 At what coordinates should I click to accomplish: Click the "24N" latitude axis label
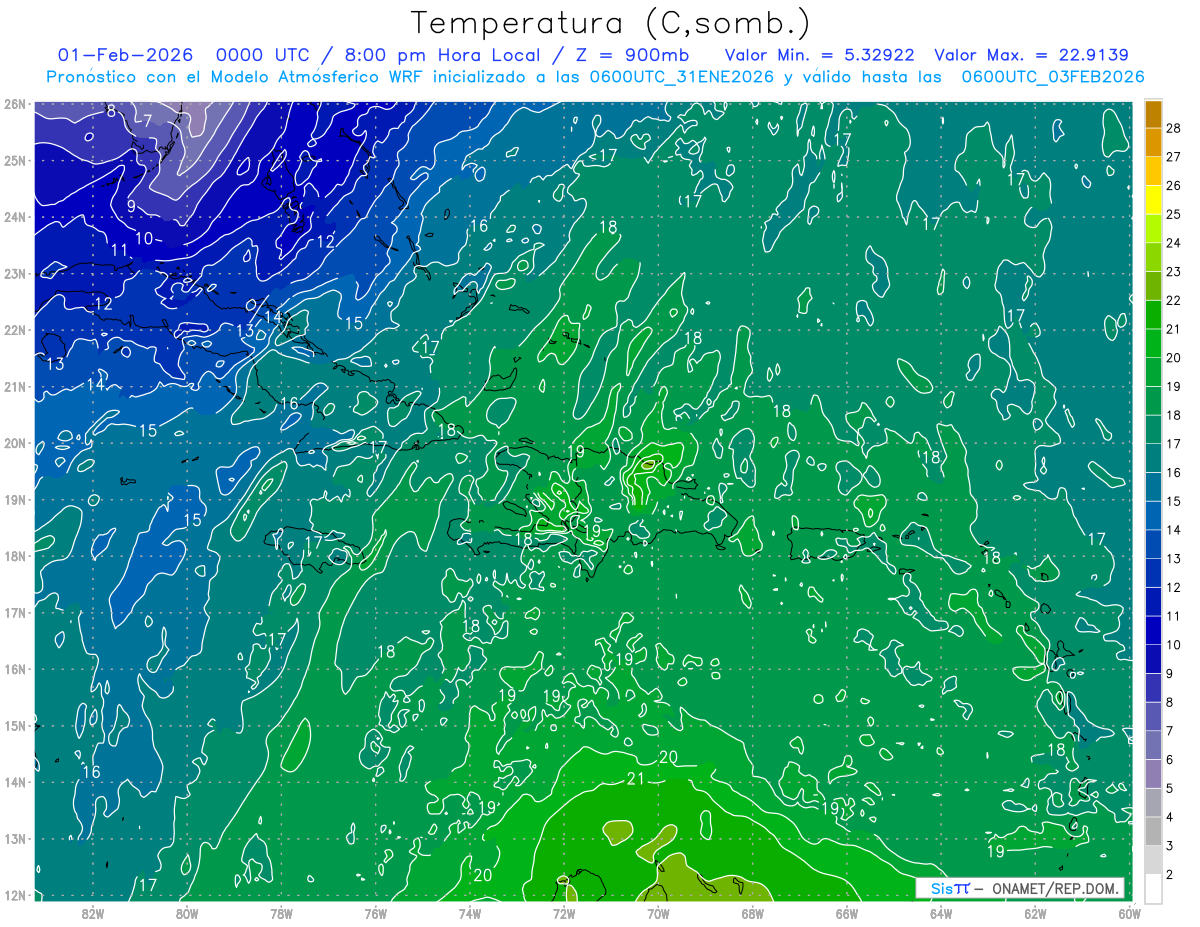click(x=15, y=217)
